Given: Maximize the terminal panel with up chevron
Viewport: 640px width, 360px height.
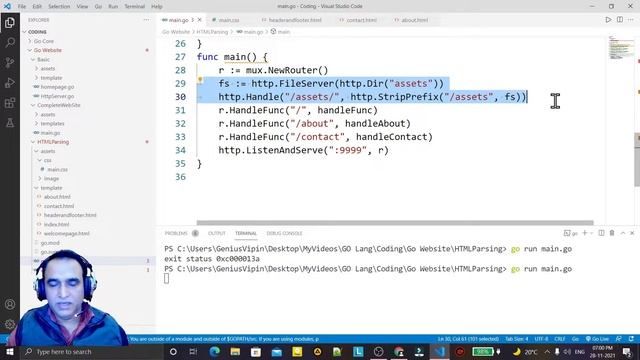Looking at the screenshot, I should coord(623,233).
